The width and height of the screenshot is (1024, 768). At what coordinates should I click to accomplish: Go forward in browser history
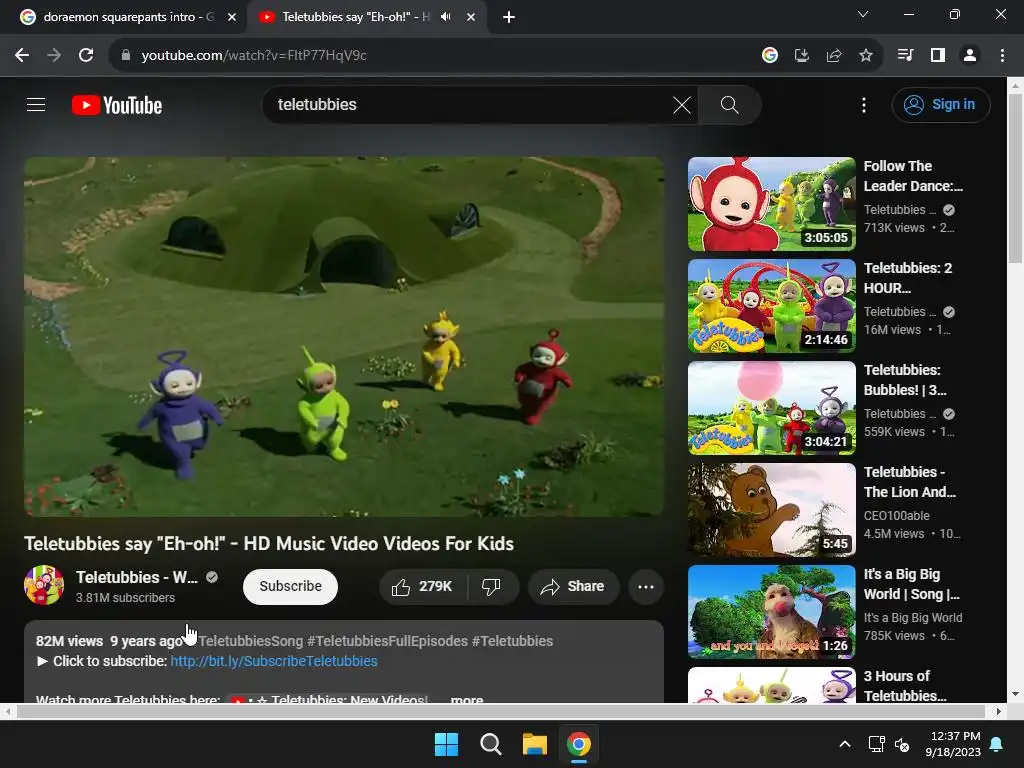[x=54, y=56]
